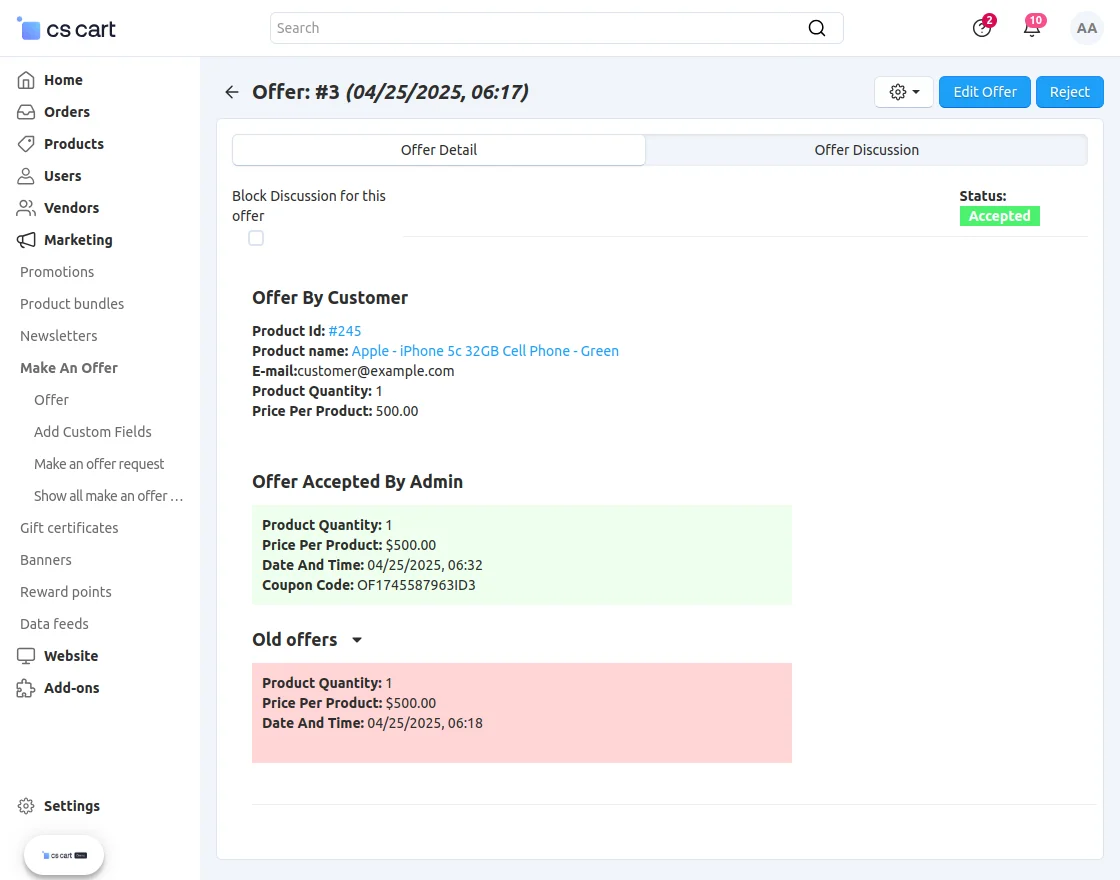This screenshot has height=880, width=1120.
Task: Tick the Block Discussion checkbox
Action: pos(256,238)
